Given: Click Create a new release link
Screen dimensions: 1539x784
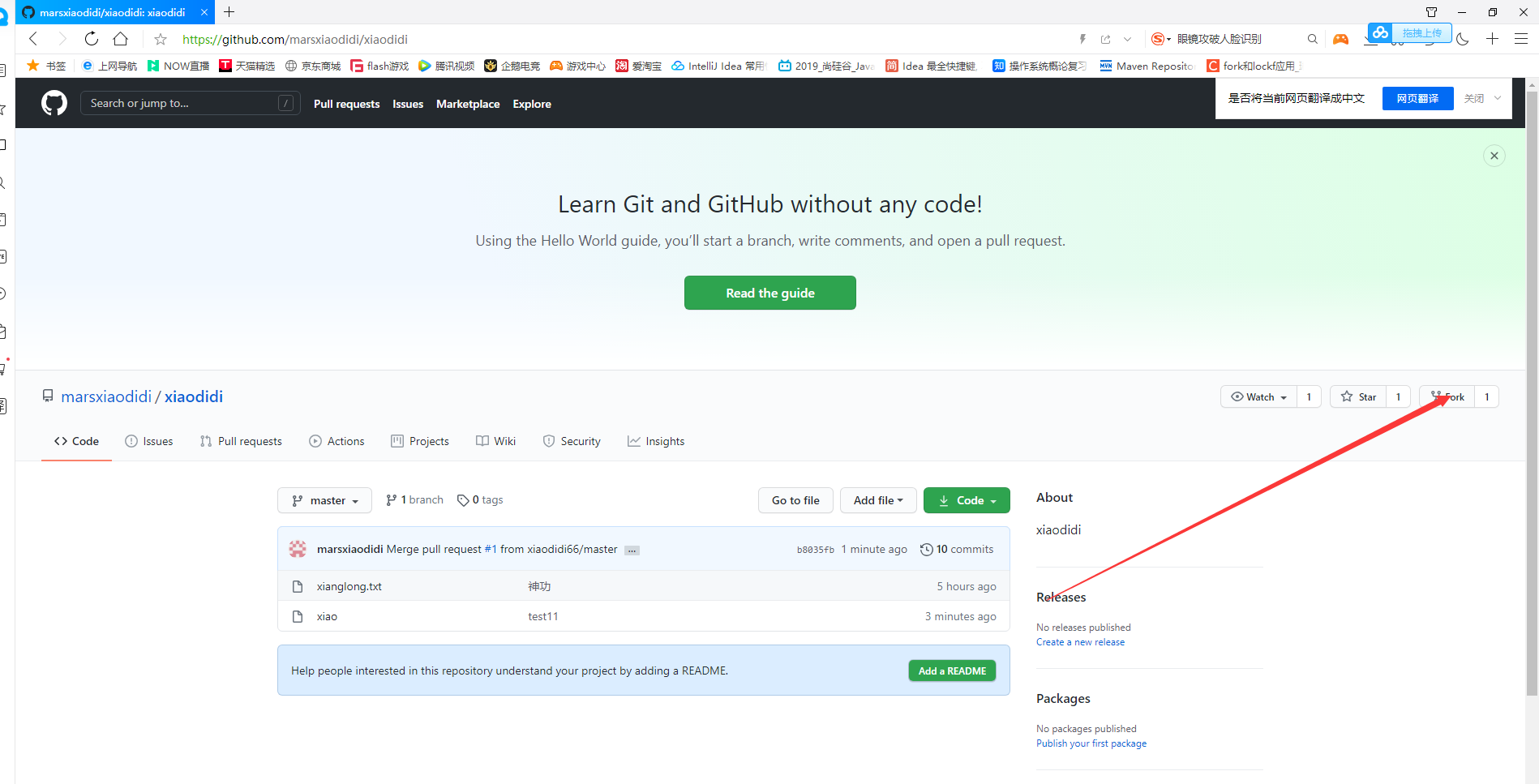Looking at the screenshot, I should pos(1080,642).
